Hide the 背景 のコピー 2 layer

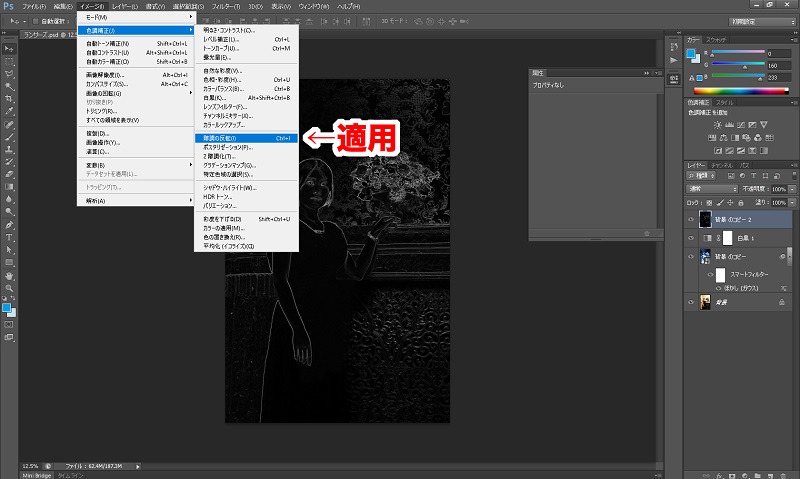click(x=691, y=219)
